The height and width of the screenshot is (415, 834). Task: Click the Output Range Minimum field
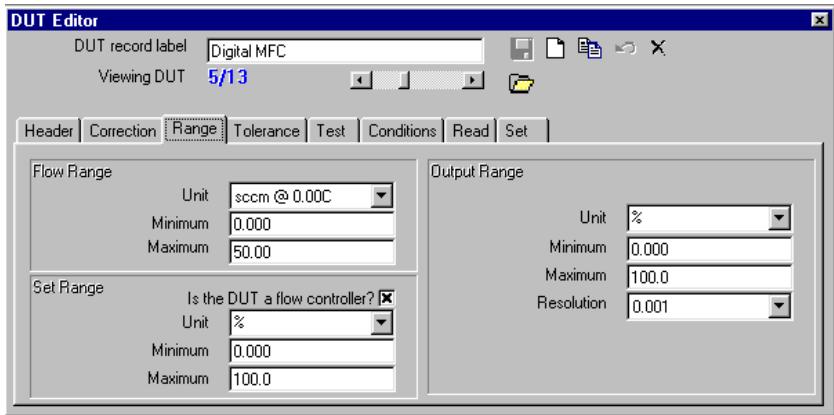pos(710,249)
